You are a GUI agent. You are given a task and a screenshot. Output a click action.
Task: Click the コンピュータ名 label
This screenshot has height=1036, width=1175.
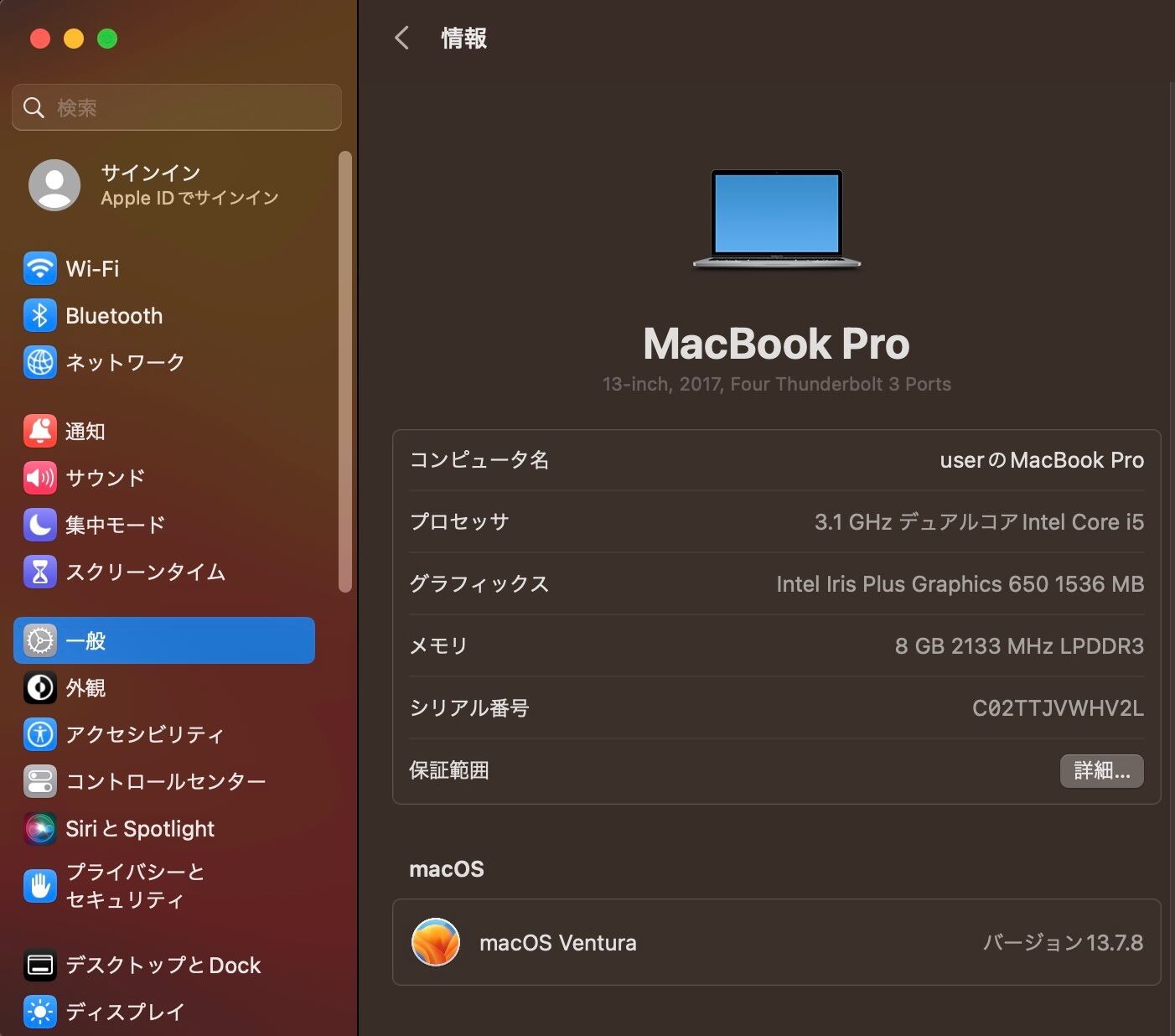[x=479, y=460]
